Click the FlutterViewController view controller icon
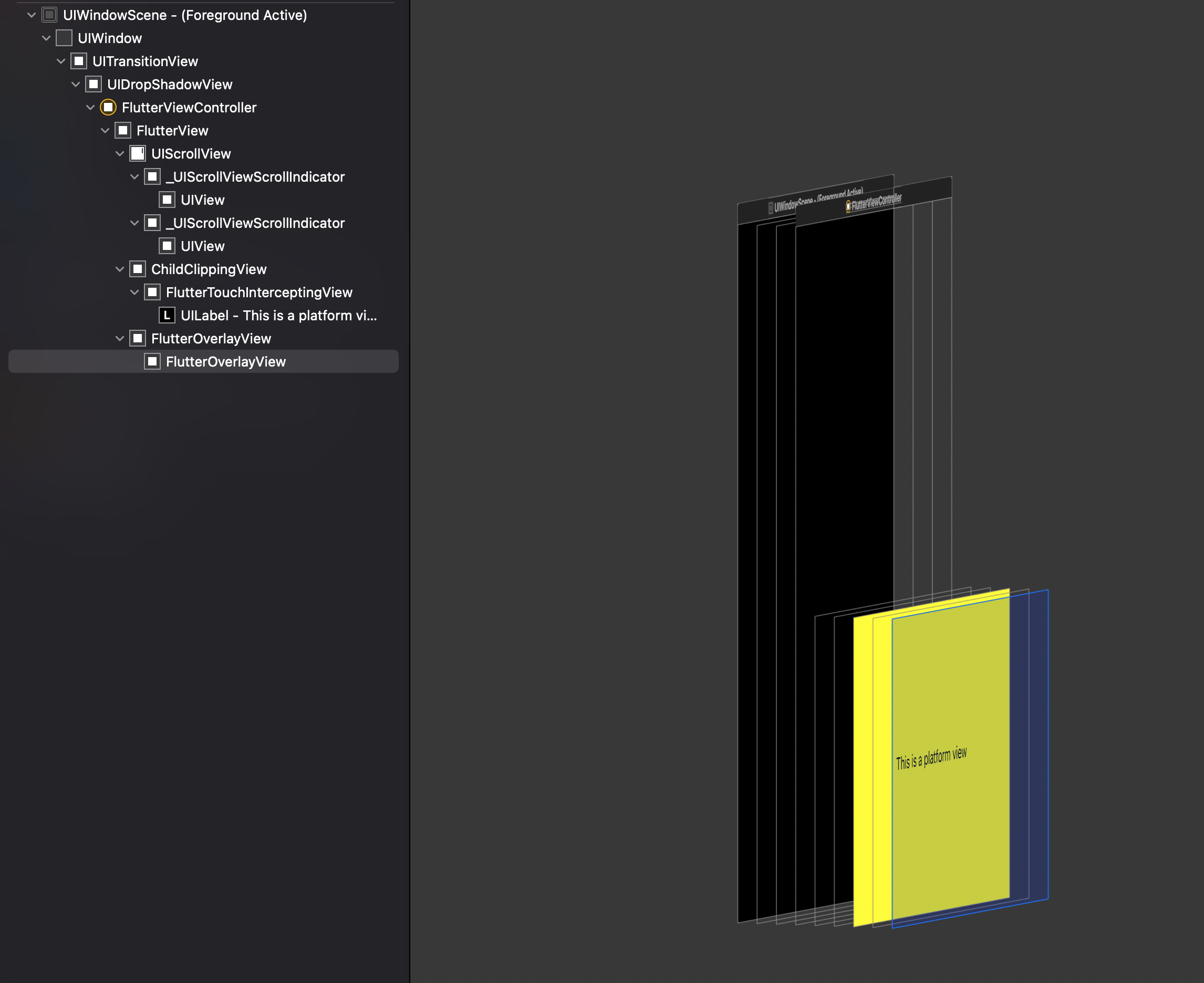 (x=108, y=107)
